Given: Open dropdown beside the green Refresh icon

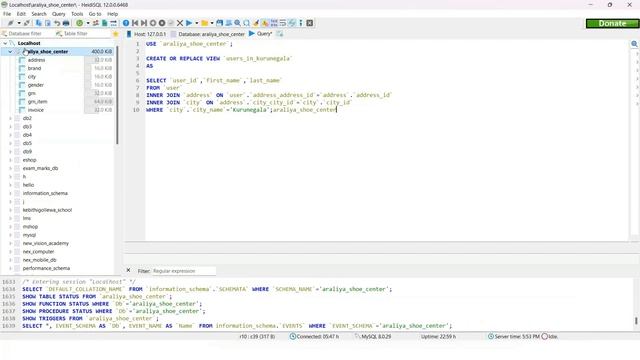Looking at the screenshot, I should pos(88,23).
